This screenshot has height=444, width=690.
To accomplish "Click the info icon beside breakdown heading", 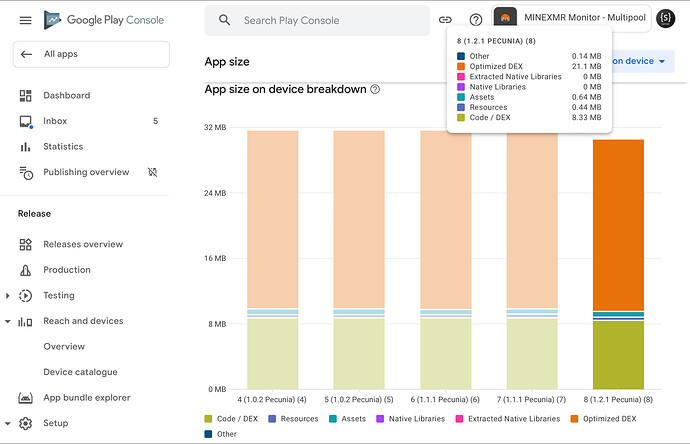I will tap(375, 89).
